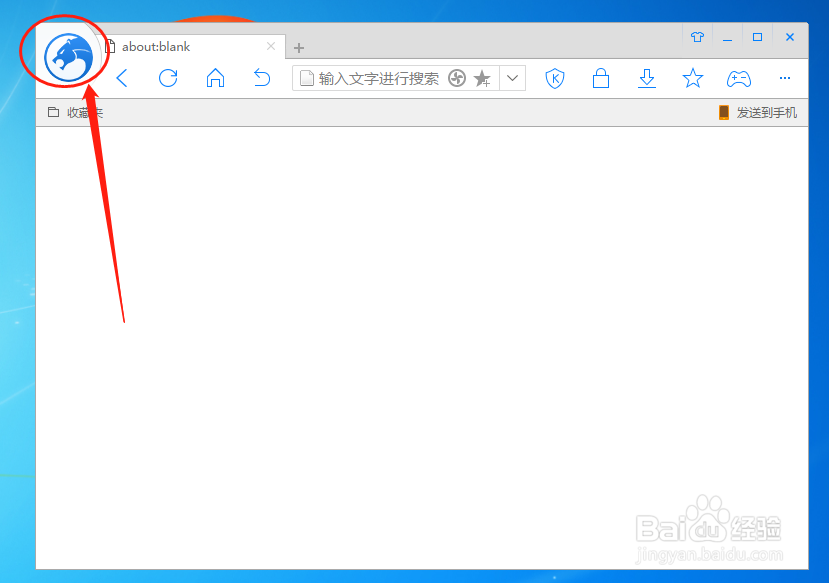The image size is (829, 583).
Task: Open the skin shirt icon in title bar
Action: pyautogui.click(x=697, y=37)
